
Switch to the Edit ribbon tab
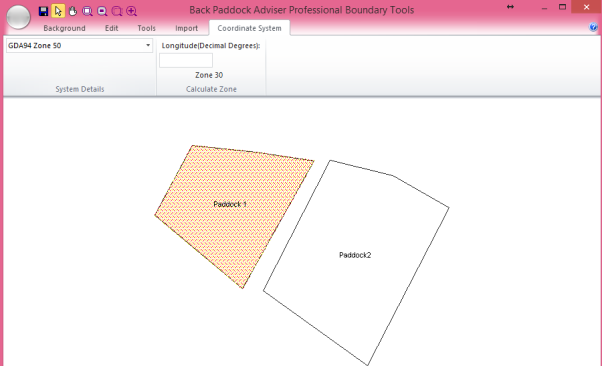[x=111, y=28]
